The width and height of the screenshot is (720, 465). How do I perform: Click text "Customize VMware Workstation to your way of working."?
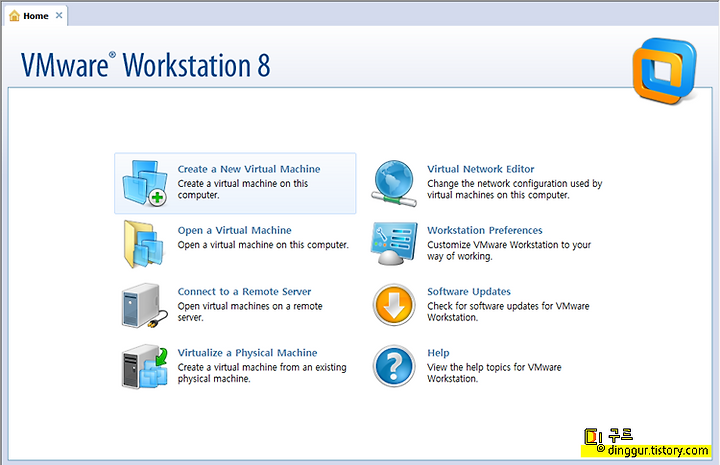pos(509,250)
